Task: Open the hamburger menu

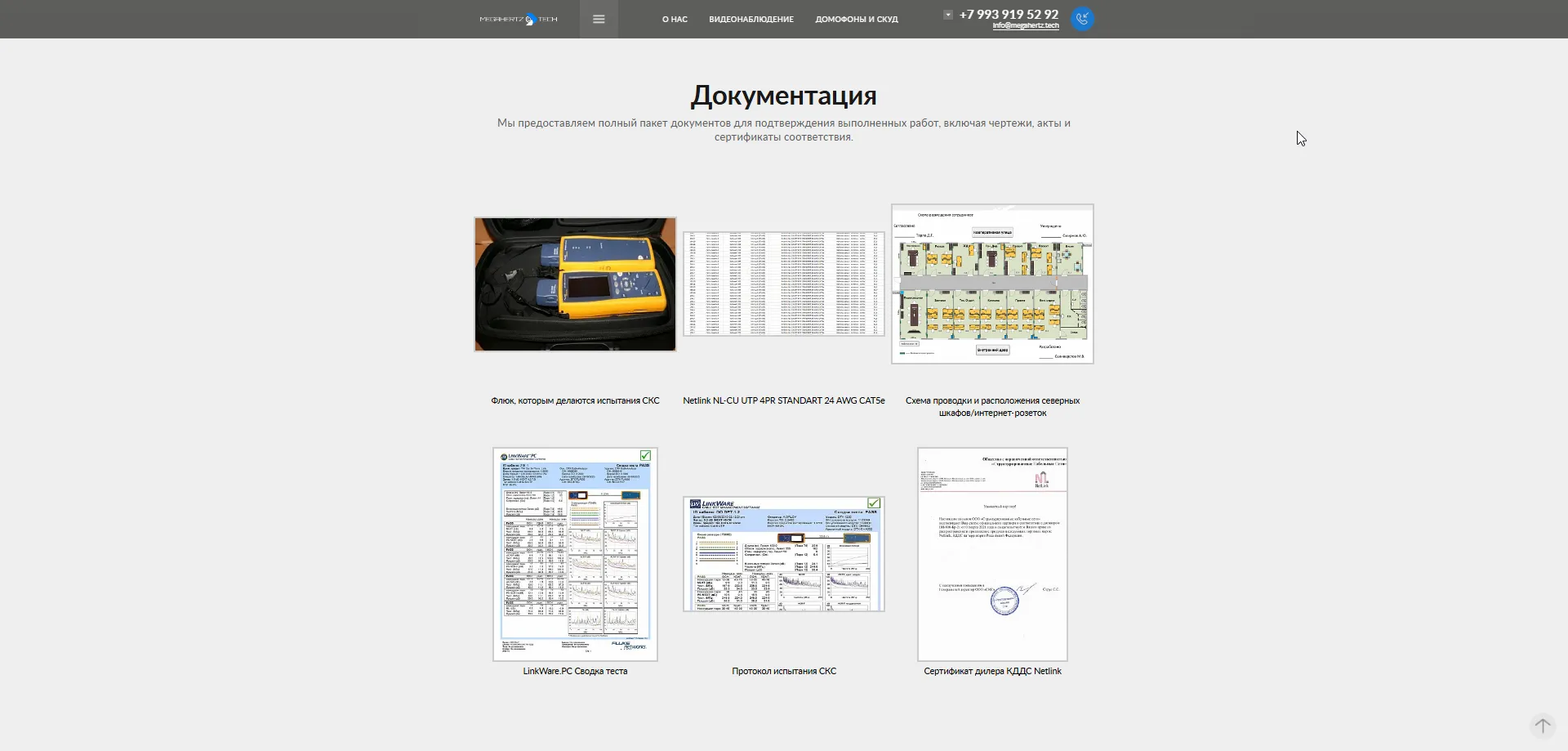Action: coord(599,19)
